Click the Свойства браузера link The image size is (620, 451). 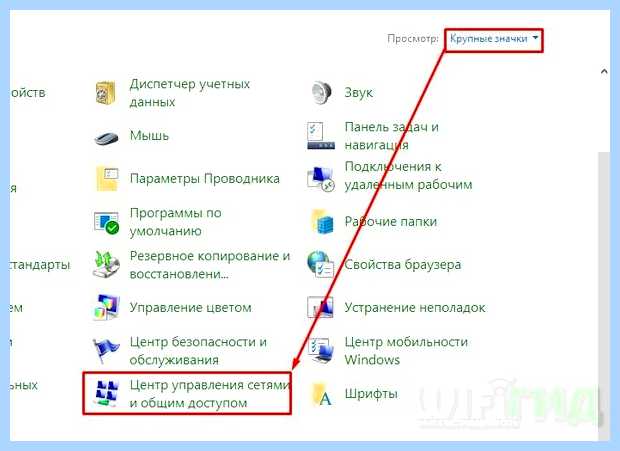[x=403, y=264]
